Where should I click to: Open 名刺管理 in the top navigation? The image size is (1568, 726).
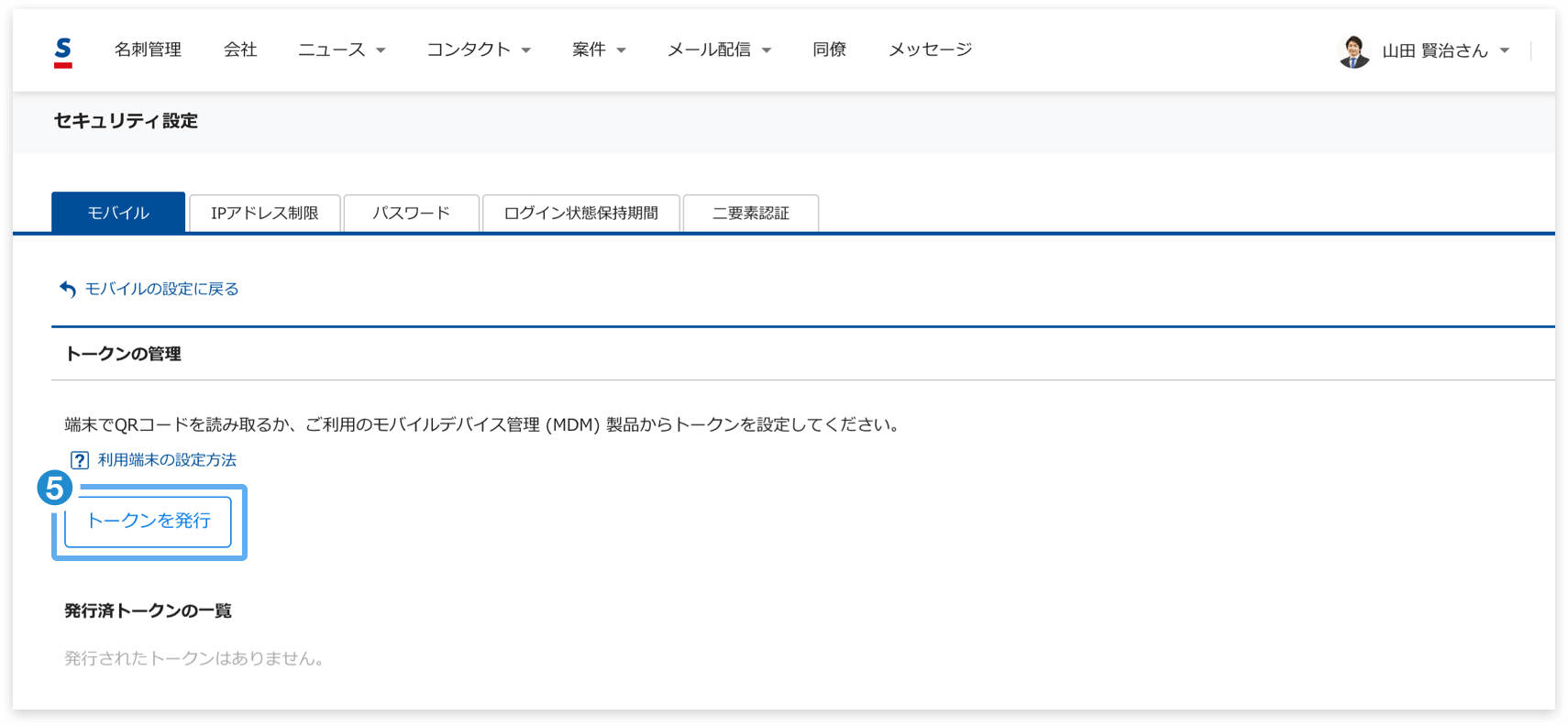(x=148, y=49)
